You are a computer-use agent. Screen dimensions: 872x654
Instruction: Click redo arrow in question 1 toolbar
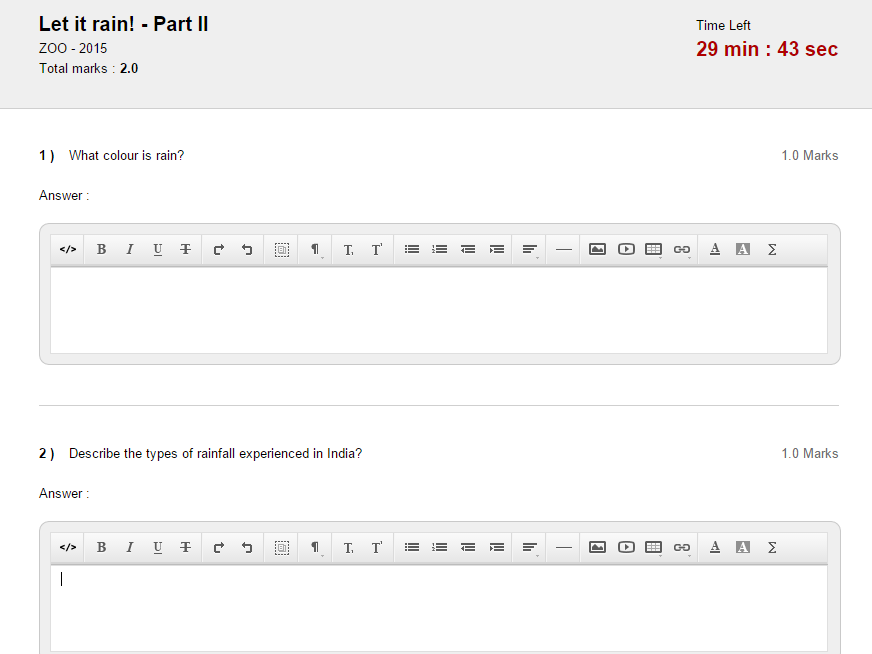218,250
